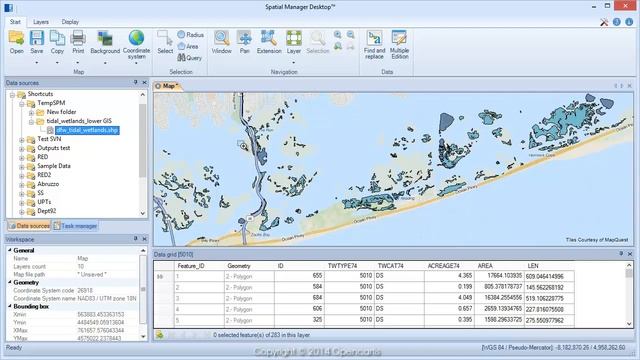
Task: Click the tools settings icon at top right
Action: [604, 22]
